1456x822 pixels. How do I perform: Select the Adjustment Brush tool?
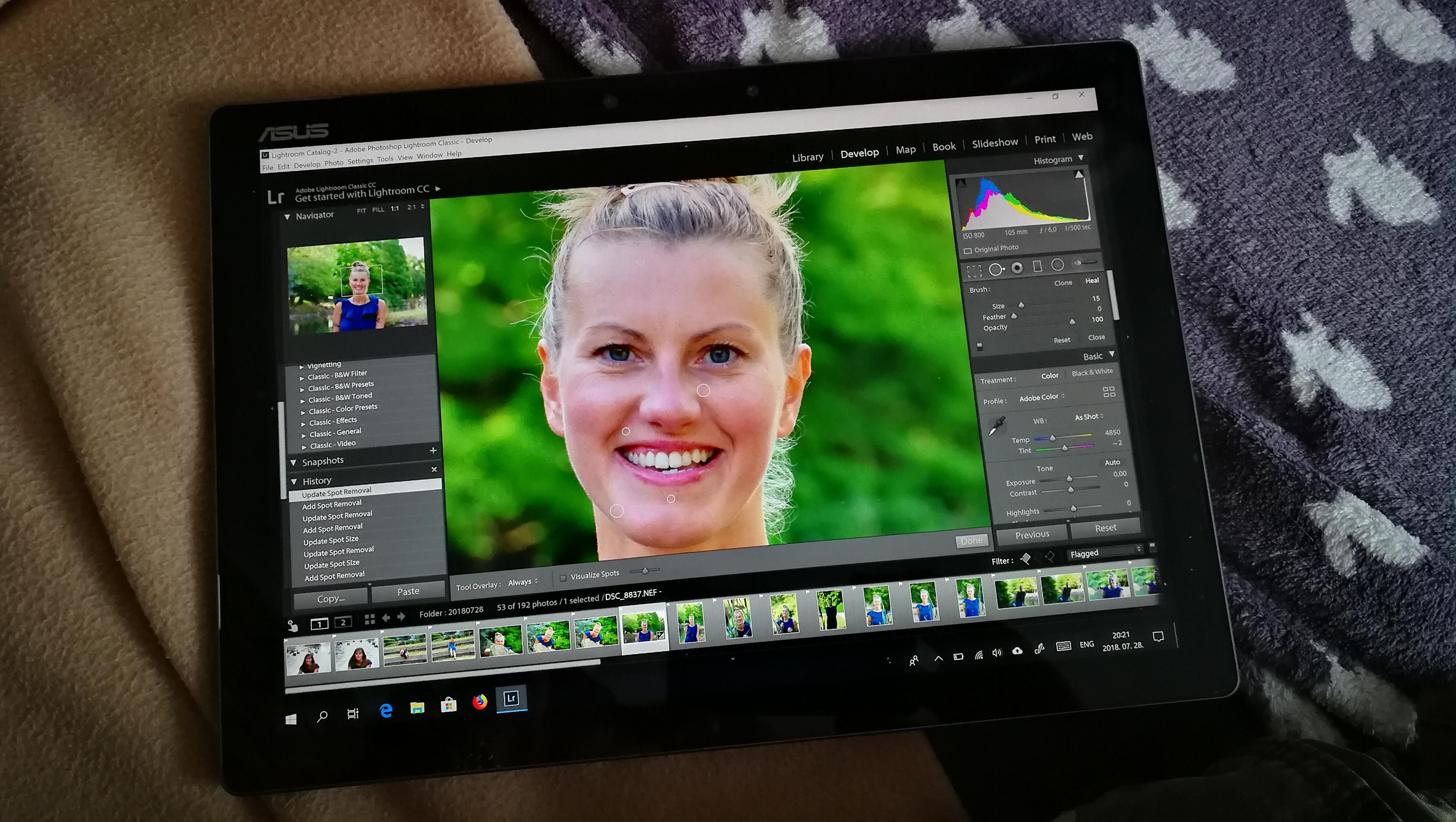tap(1085, 263)
